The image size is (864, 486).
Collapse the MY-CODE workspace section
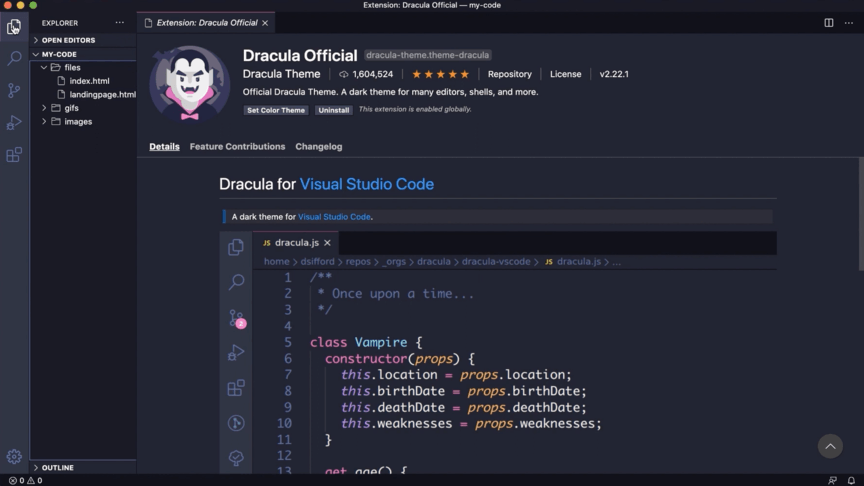[x=83, y=54]
